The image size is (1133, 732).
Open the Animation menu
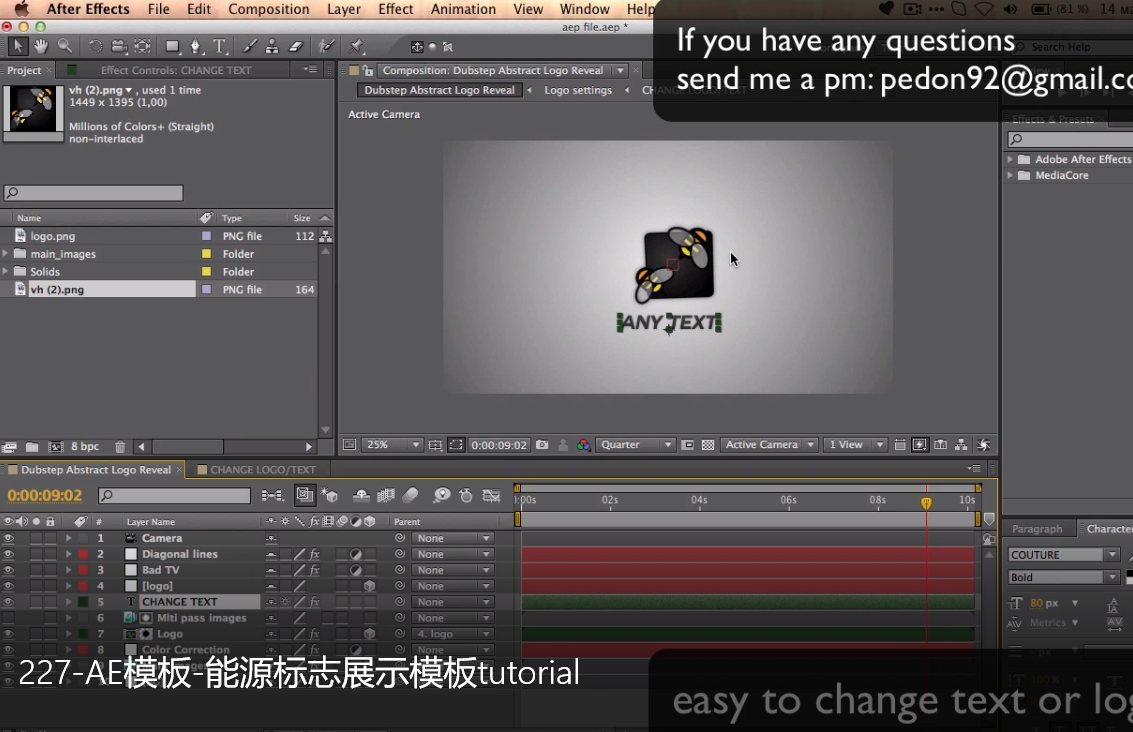click(x=463, y=9)
